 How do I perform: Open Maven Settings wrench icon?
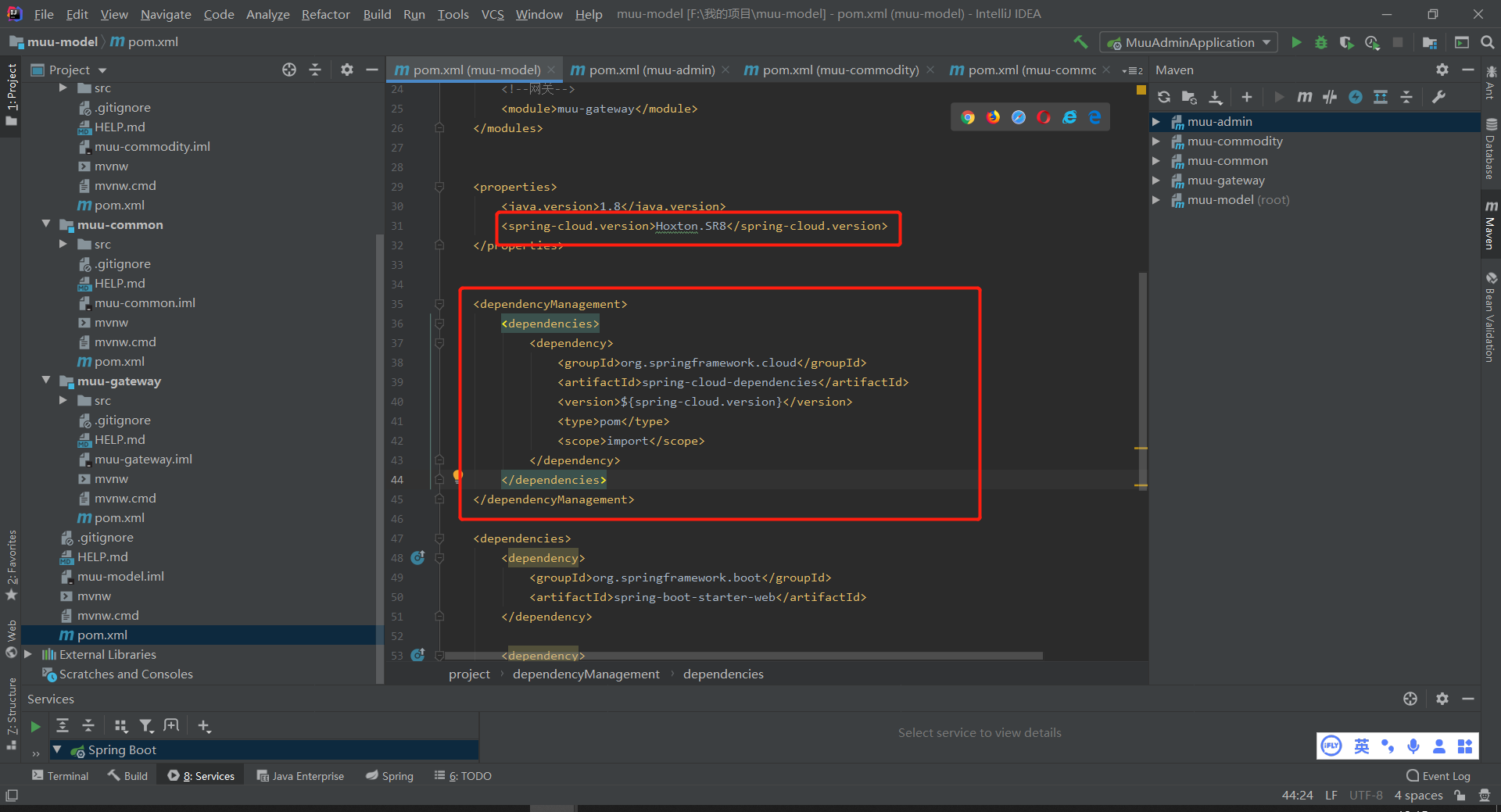(x=1438, y=97)
